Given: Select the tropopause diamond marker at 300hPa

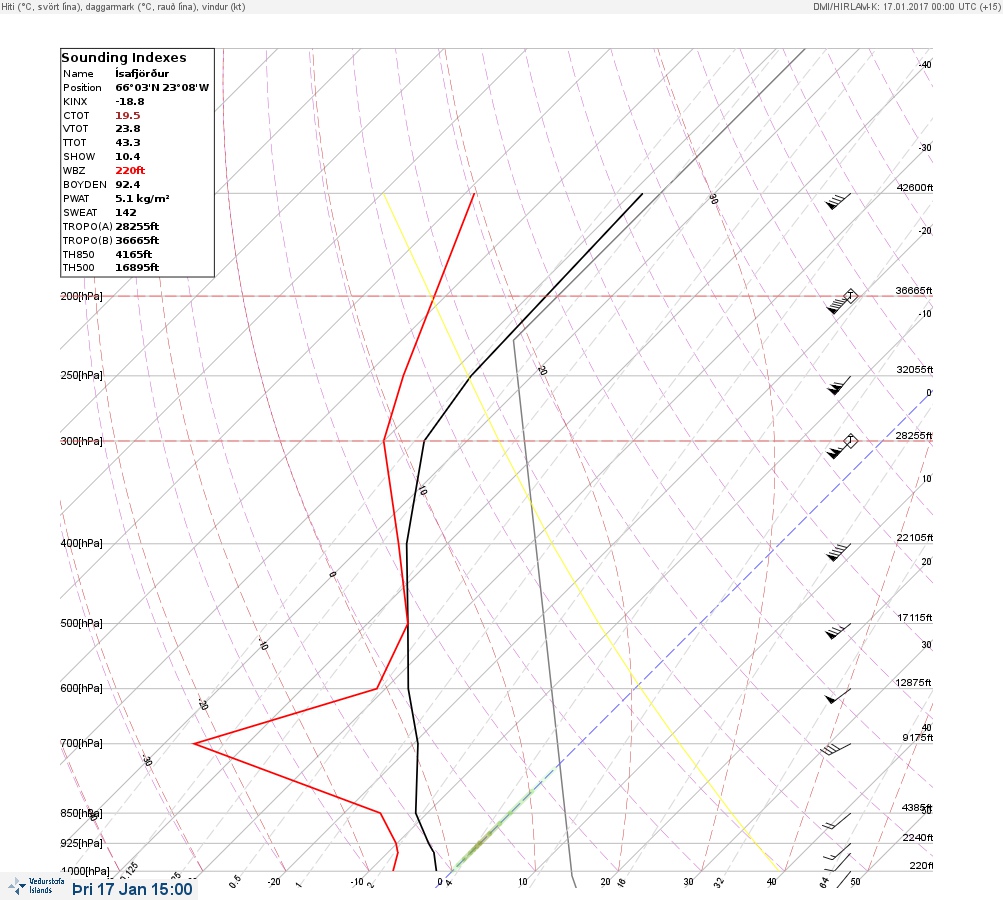Looking at the screenshot, I should click(850, 441).
